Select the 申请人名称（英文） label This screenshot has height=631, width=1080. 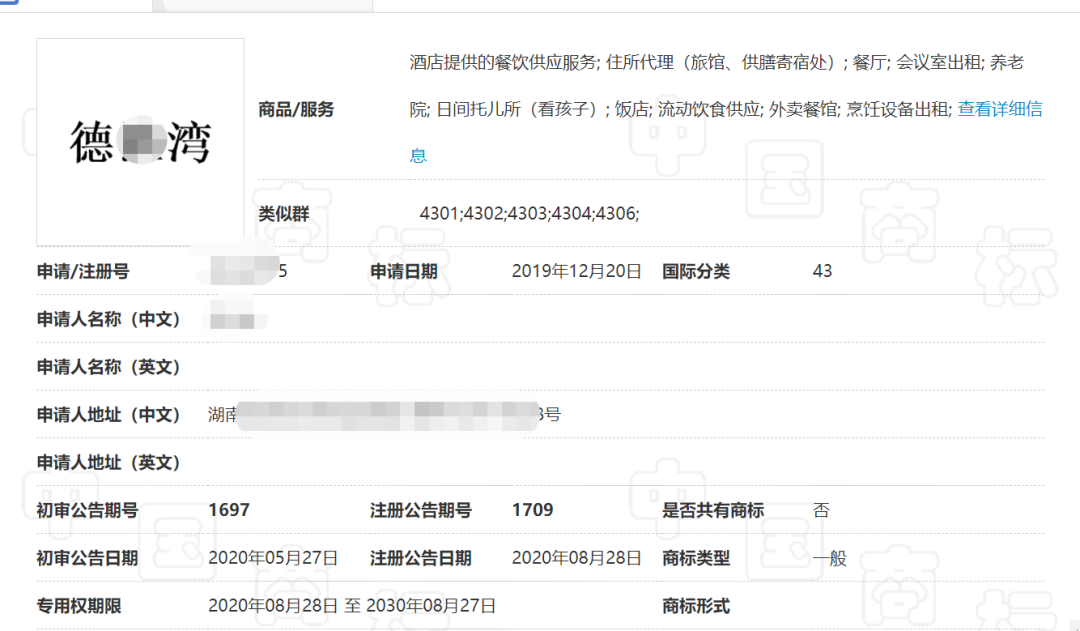click(109, 367)
